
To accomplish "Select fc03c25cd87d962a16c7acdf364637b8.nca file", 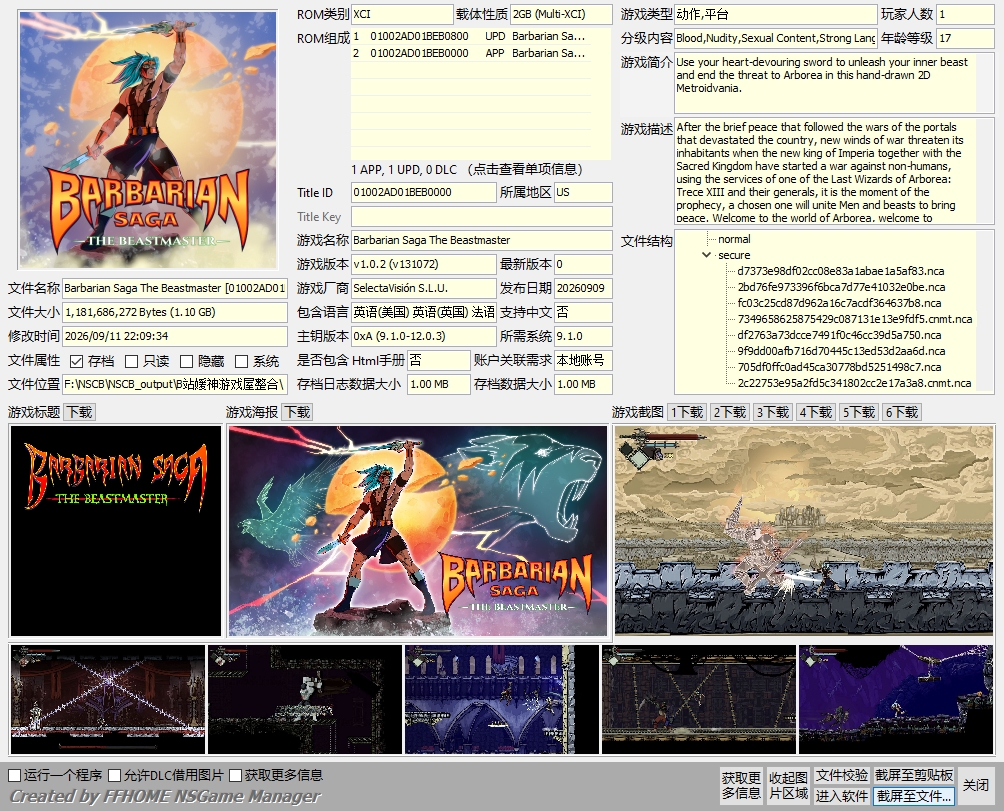I will pyautogui.click(x=839, y=303).
